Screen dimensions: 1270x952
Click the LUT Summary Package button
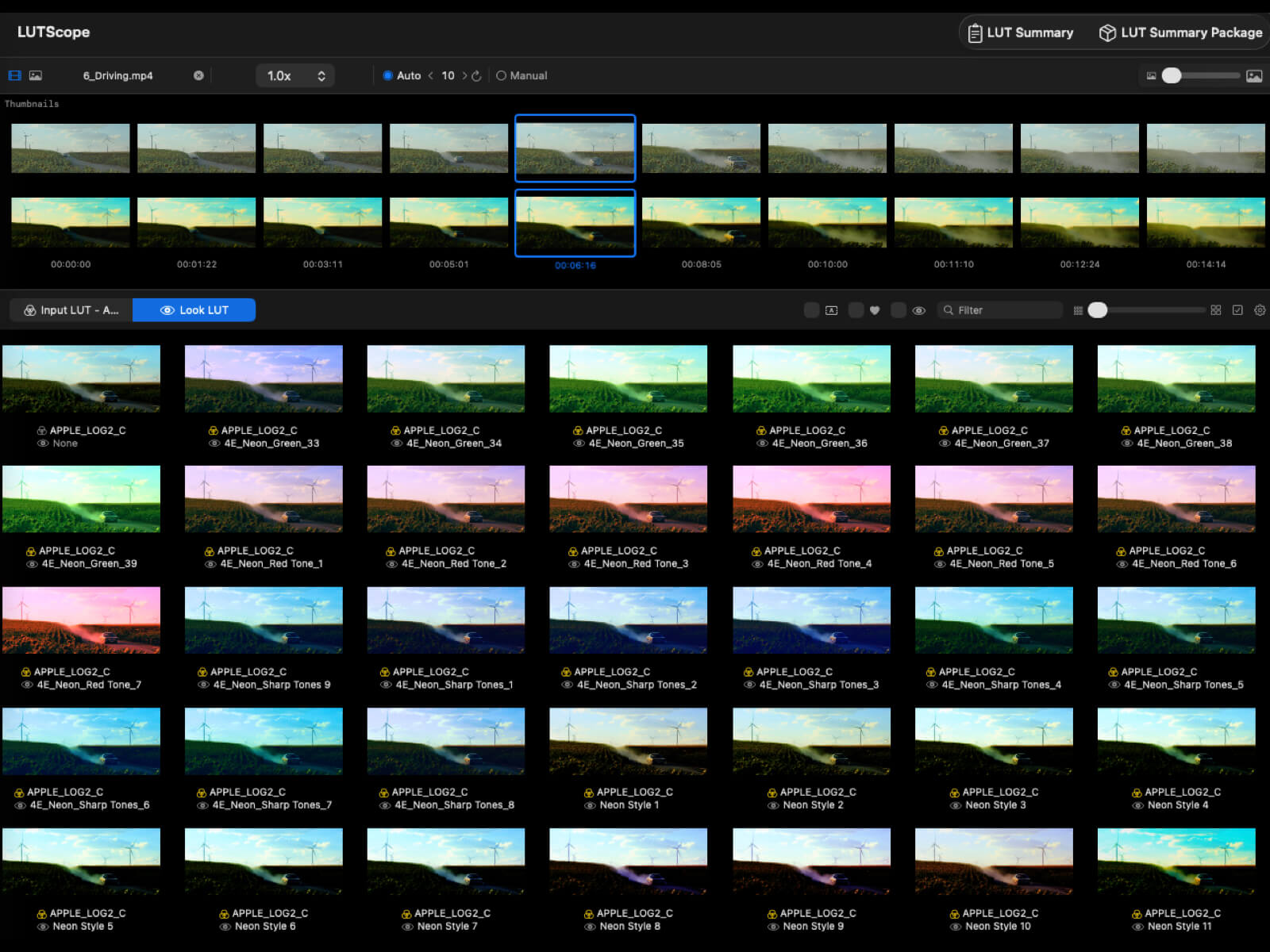1180,33
